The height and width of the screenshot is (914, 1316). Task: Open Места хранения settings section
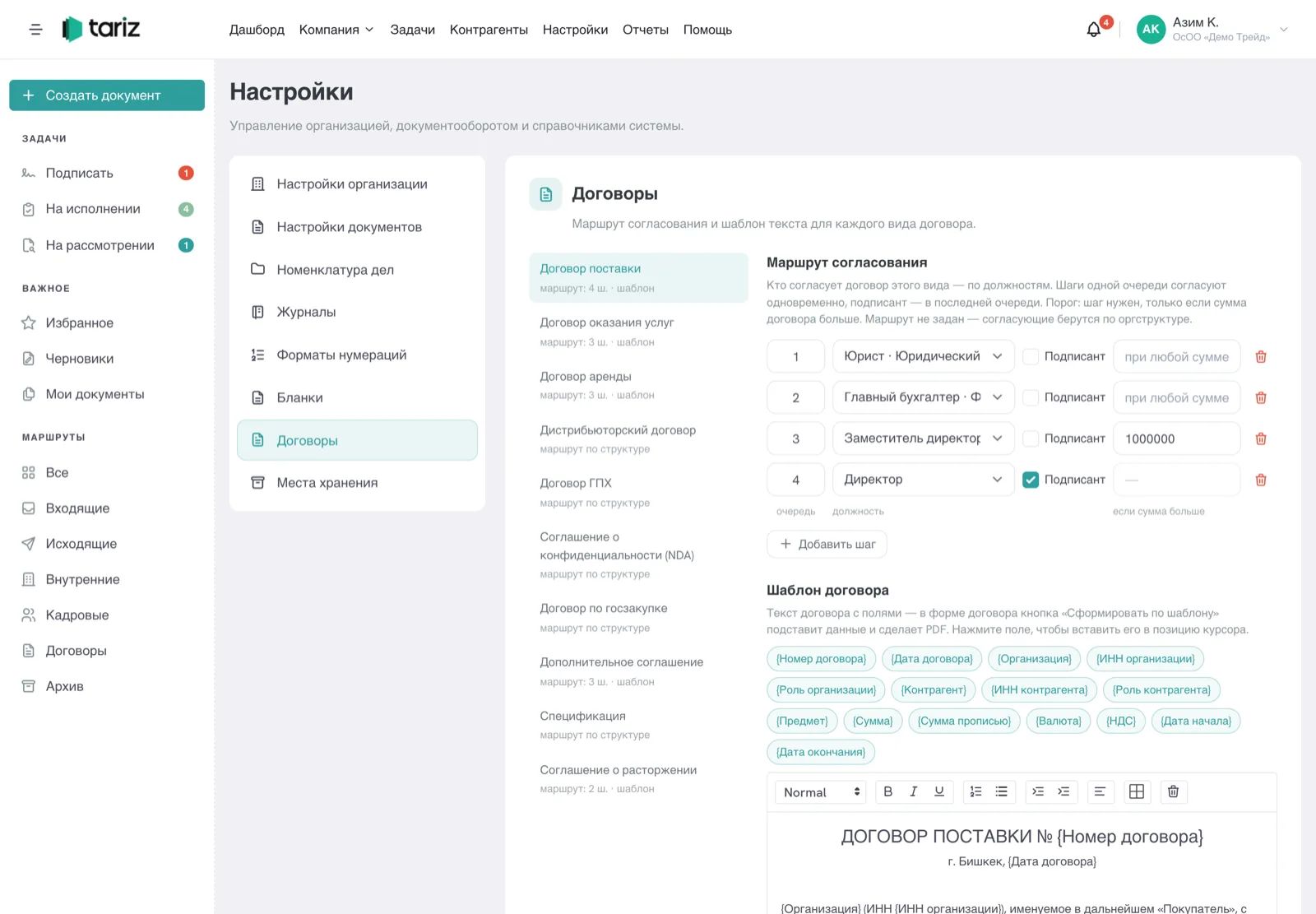(357, 483)
